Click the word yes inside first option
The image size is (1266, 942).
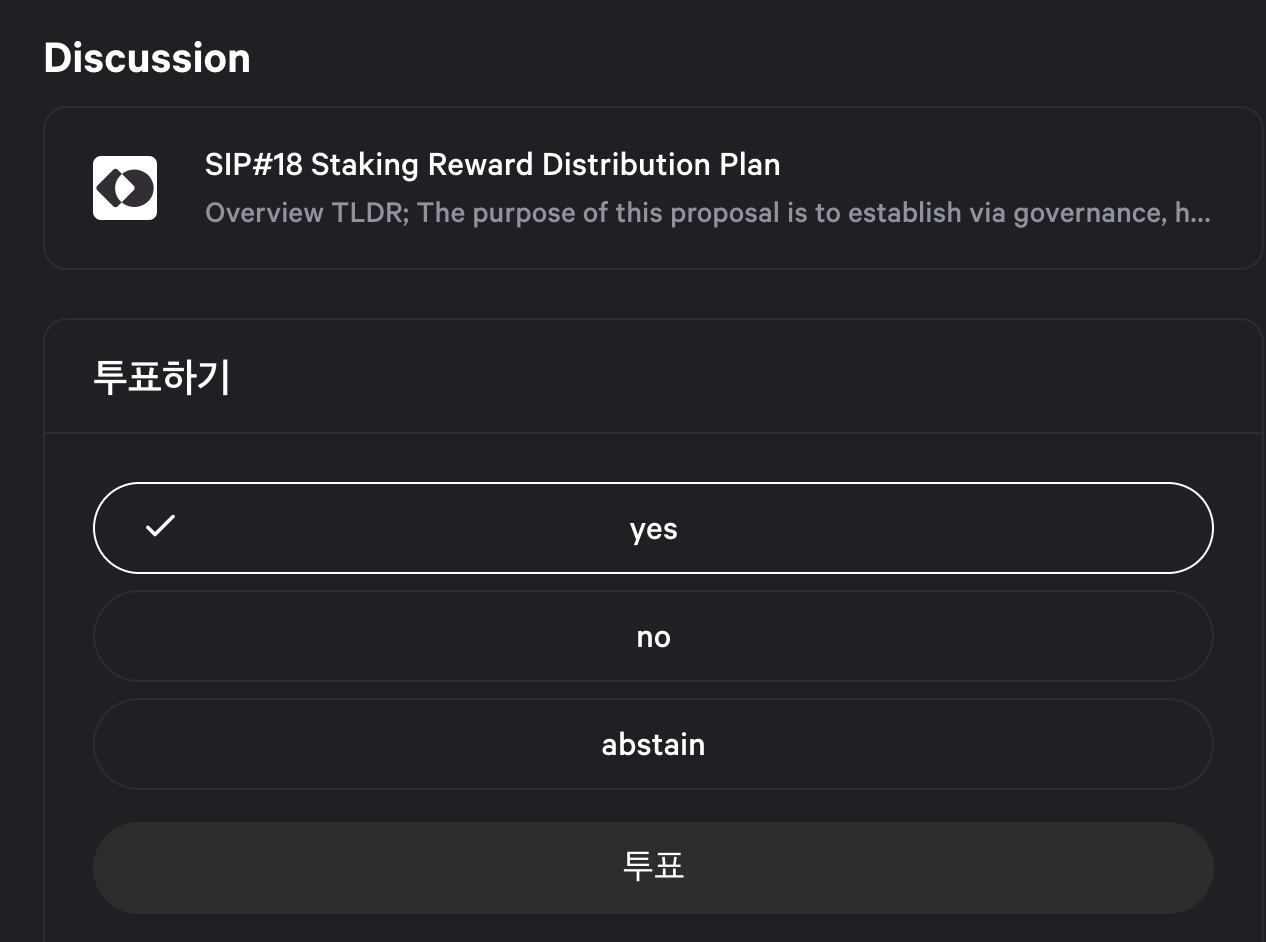point(653,529)
